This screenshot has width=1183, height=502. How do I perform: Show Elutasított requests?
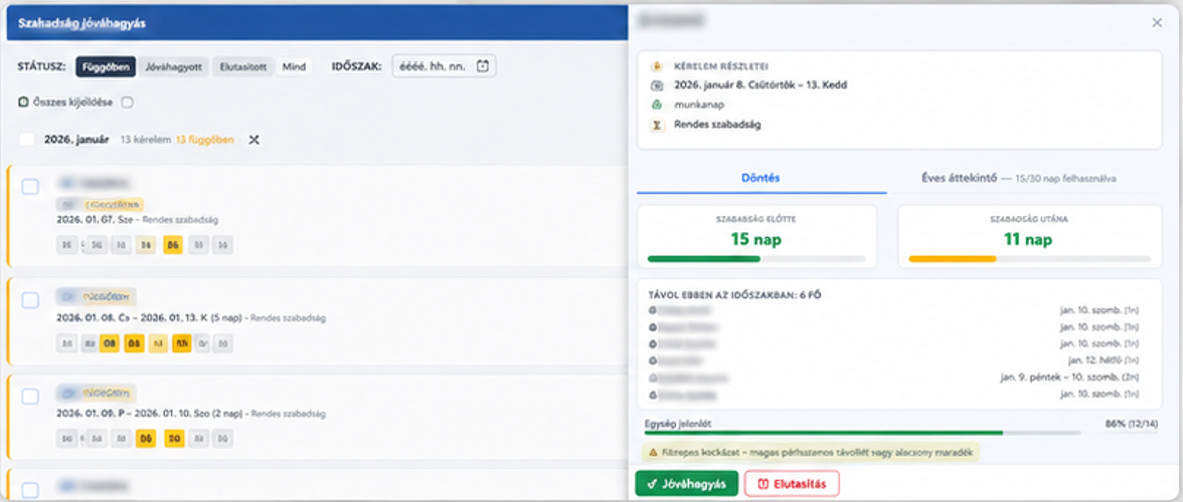point(243,66)
